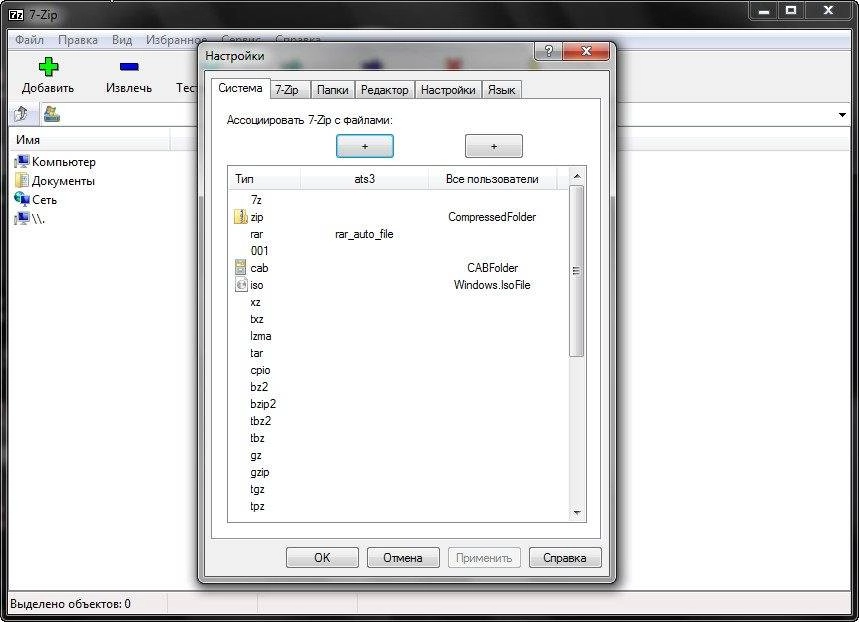Open the Редактор tab
859x622 pixels.
pyautogui.click(x=385, y=90)
